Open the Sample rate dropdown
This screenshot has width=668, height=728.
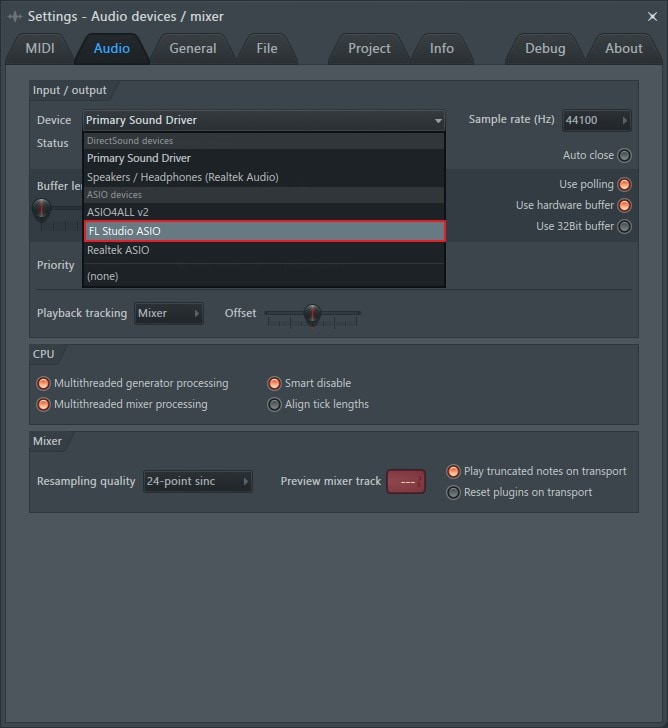597,120
